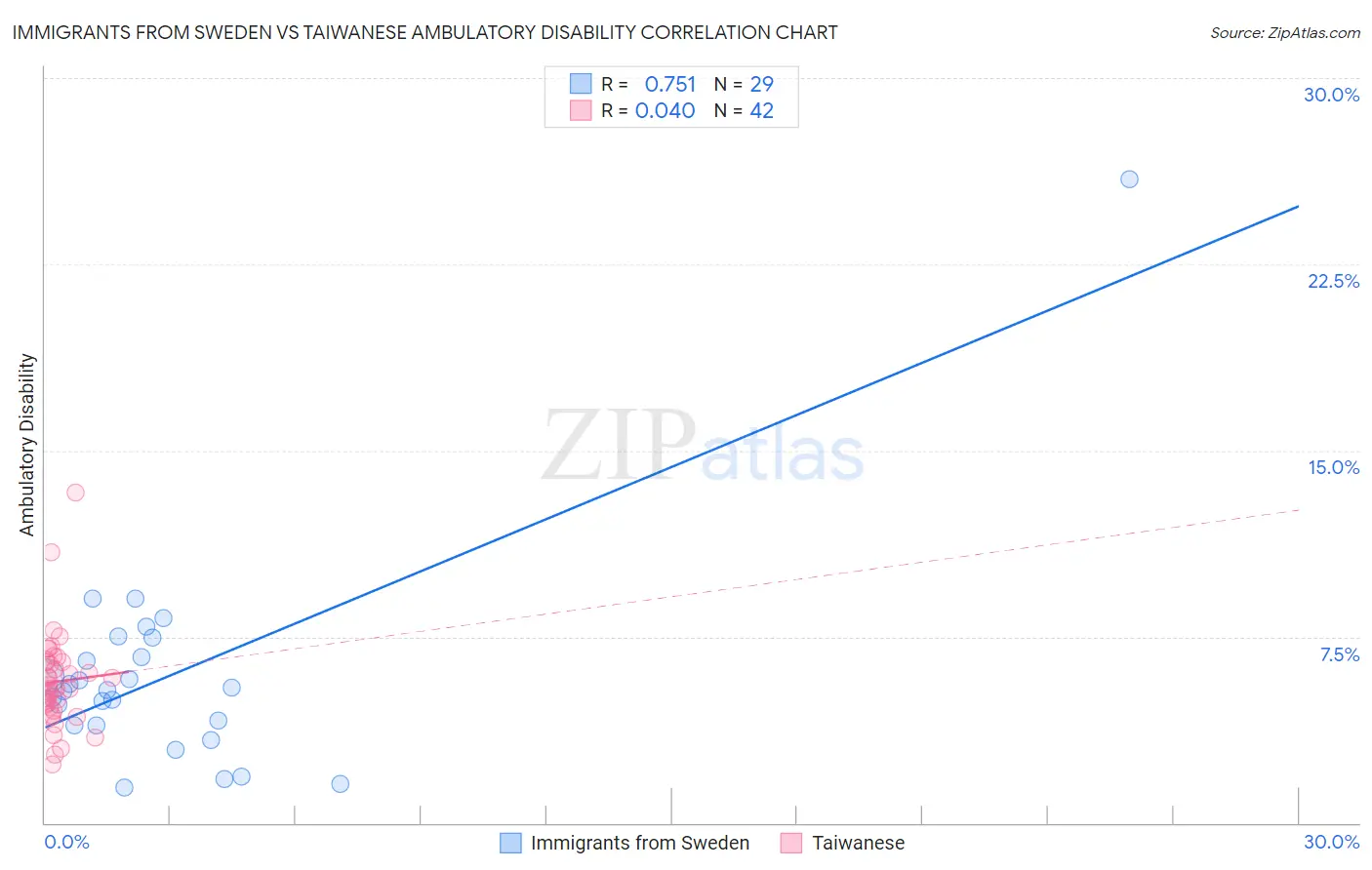This screenshot has width=1372, height=870.
Task: Click the N = 29 value in legend
Action: [x=744, y=84]
